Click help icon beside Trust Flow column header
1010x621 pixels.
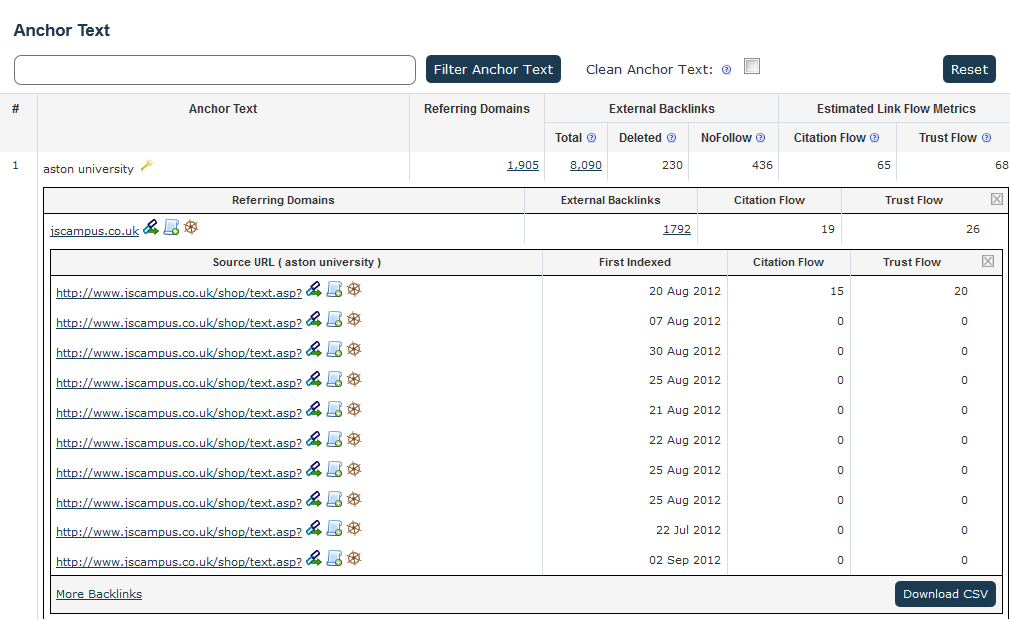986,138
